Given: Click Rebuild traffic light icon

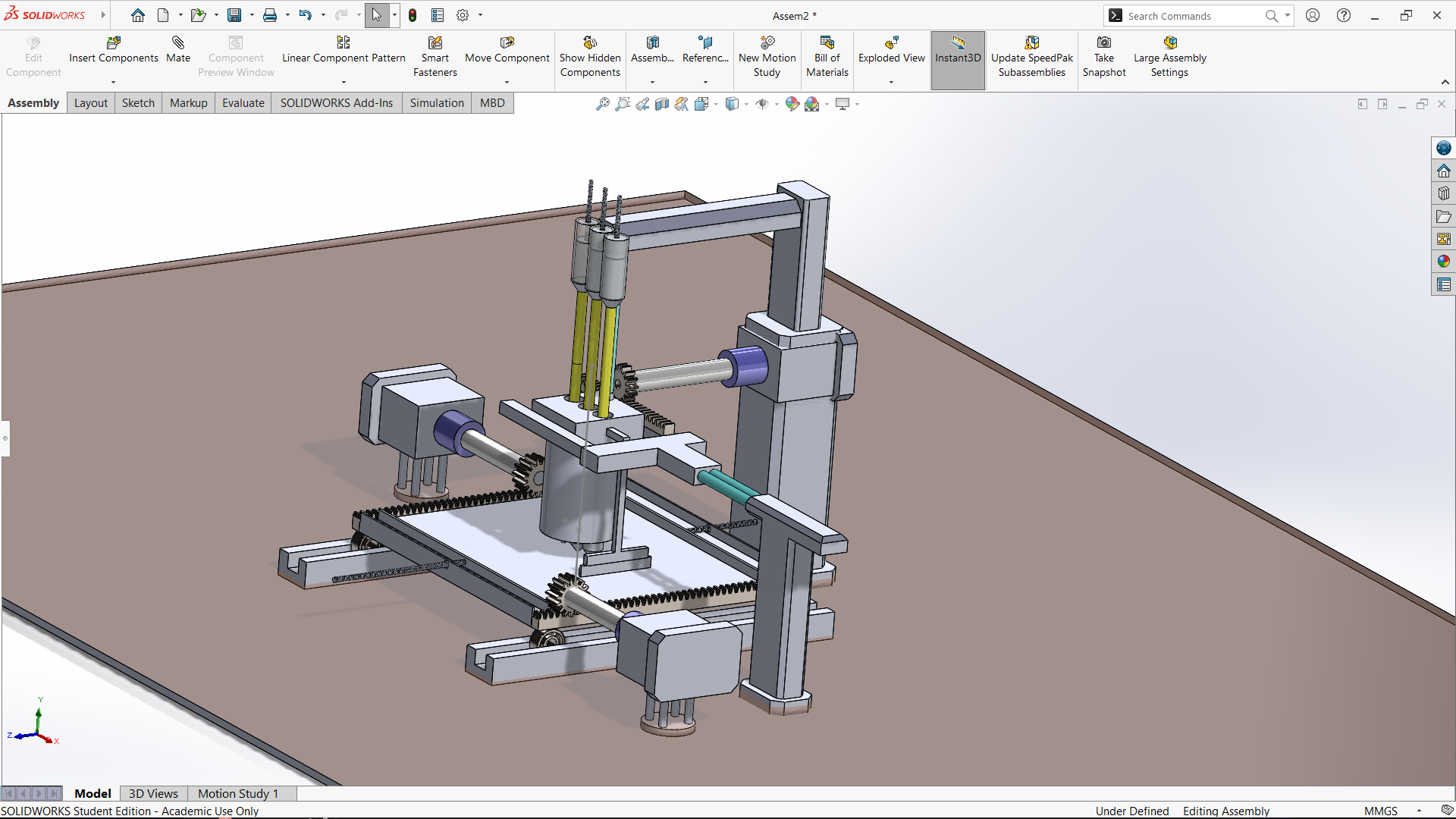Looking at the screenshot, I should tap(413, 15).
